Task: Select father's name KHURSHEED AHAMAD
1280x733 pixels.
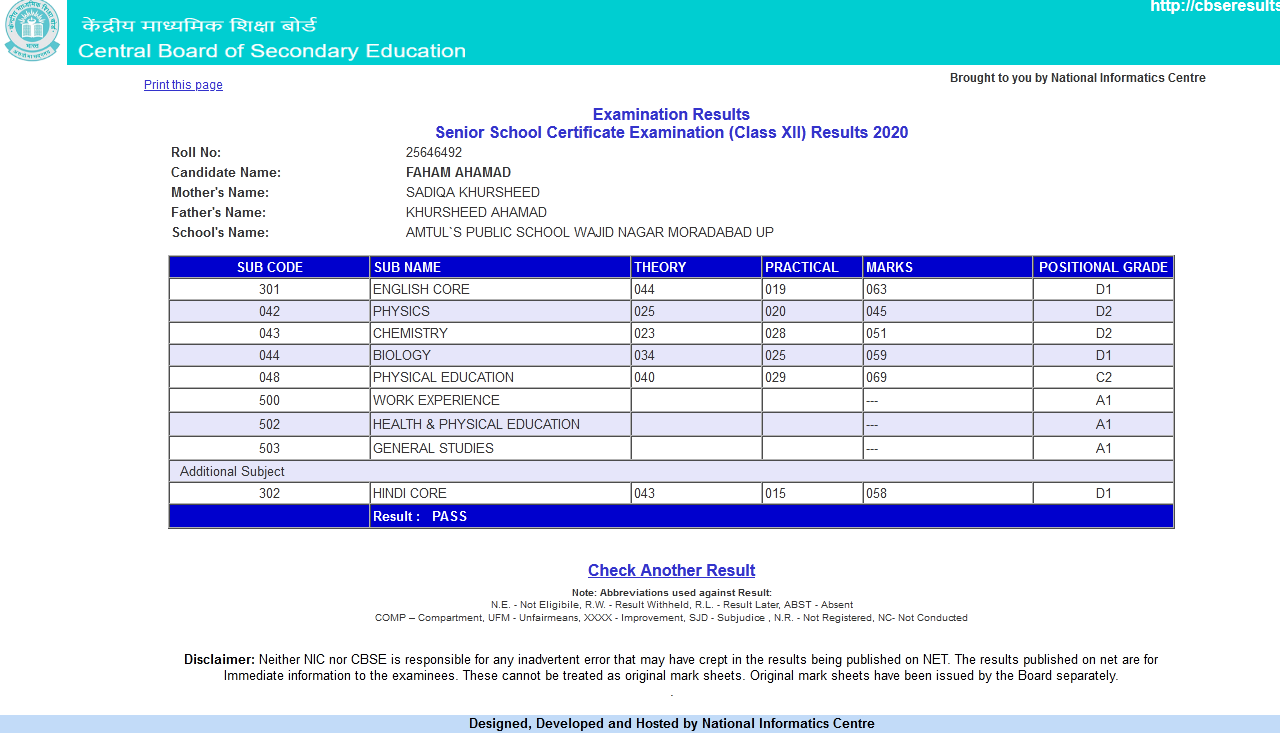Action: pyautogui.click(x=476, y=213)
